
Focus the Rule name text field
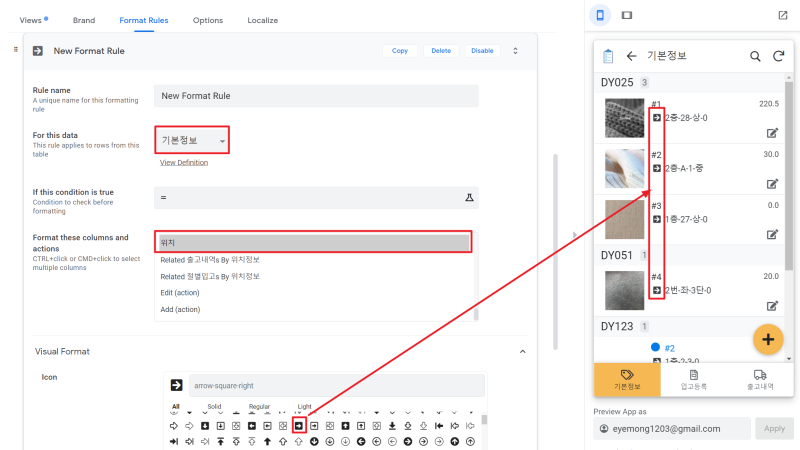tap(316, 96)
